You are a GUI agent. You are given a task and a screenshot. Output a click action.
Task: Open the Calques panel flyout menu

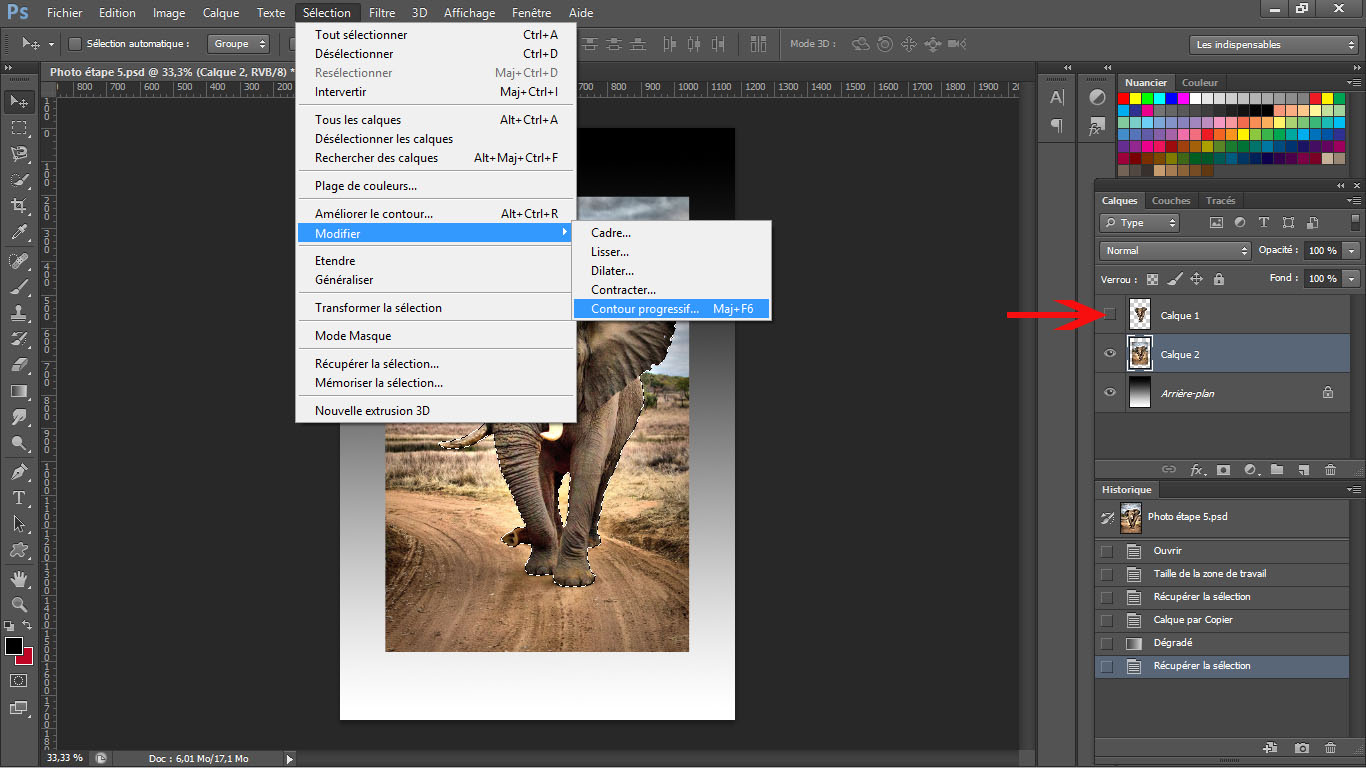(1355, 201)
